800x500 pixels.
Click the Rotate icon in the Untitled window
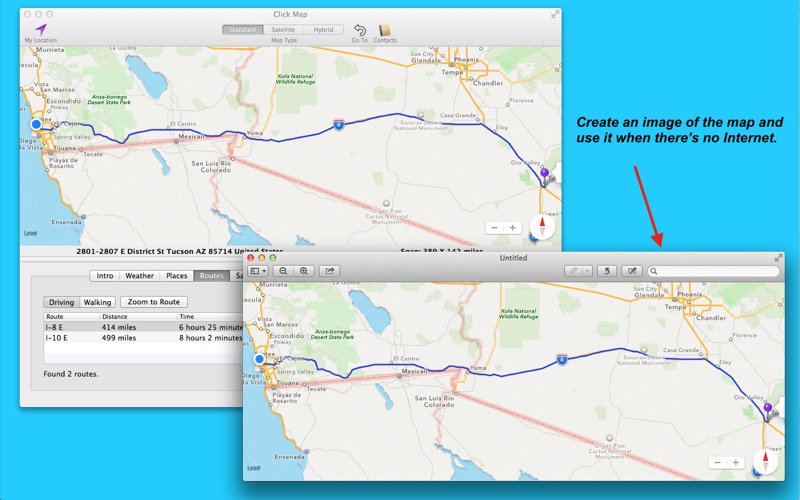[x=607, y=271]
